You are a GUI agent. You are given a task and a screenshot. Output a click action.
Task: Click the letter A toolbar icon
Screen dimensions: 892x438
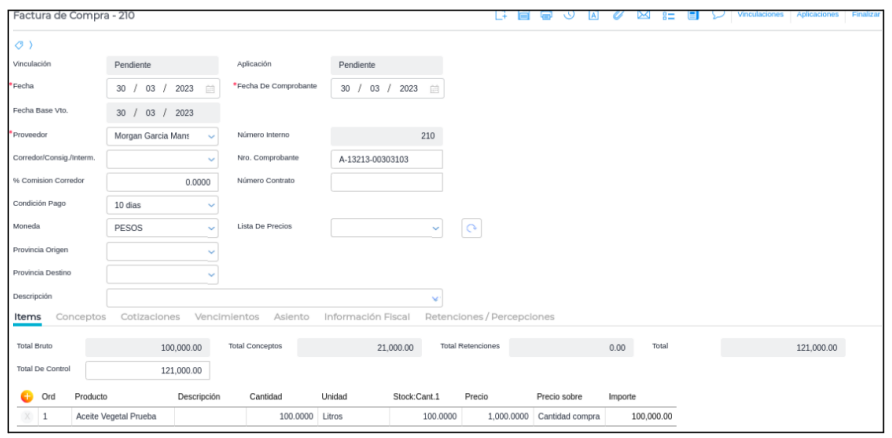click(593, 15)
